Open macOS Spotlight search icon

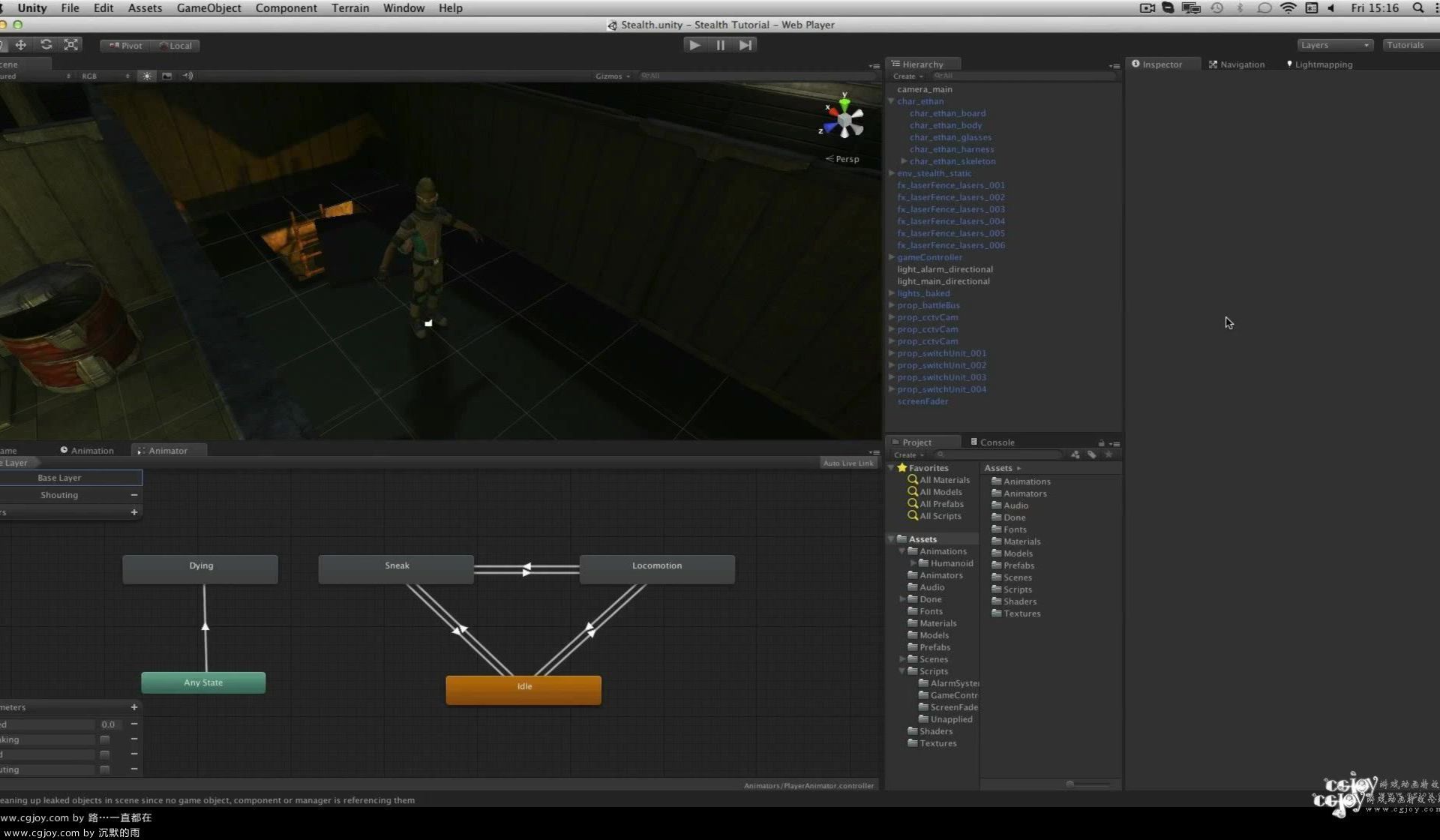1418,8
